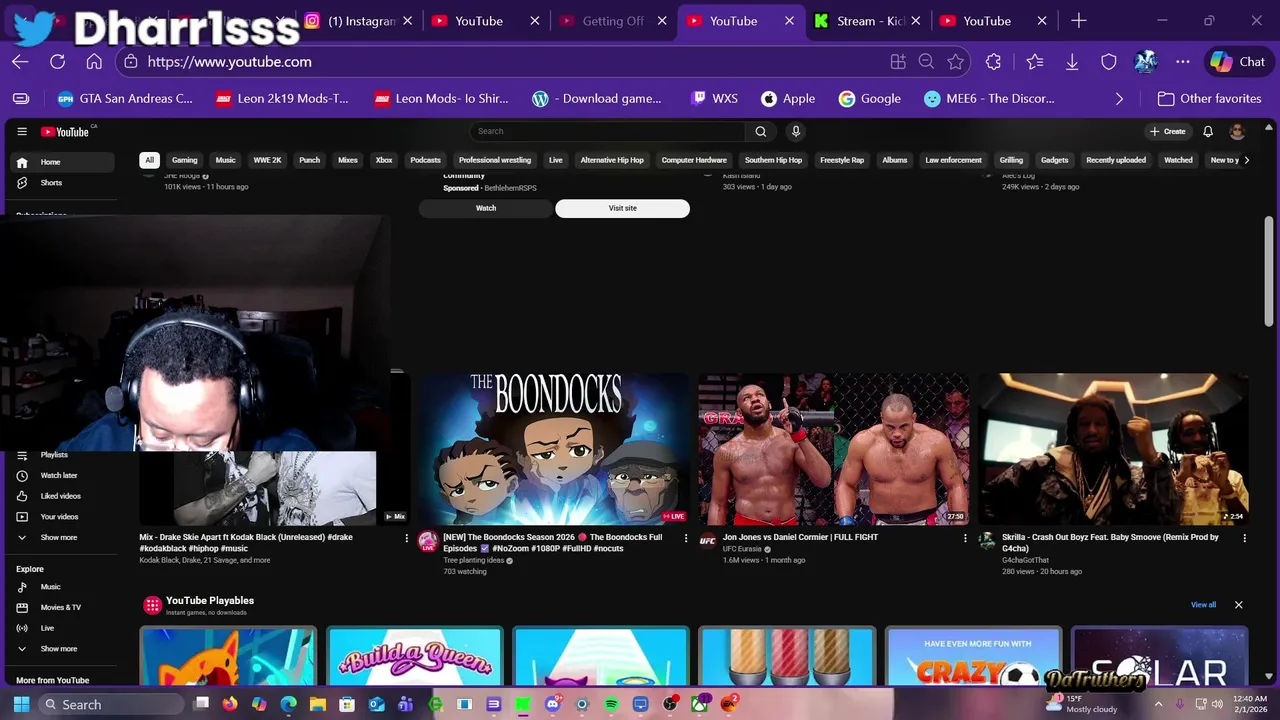Open the Watch later sidebar item

[x=60, y=476]
